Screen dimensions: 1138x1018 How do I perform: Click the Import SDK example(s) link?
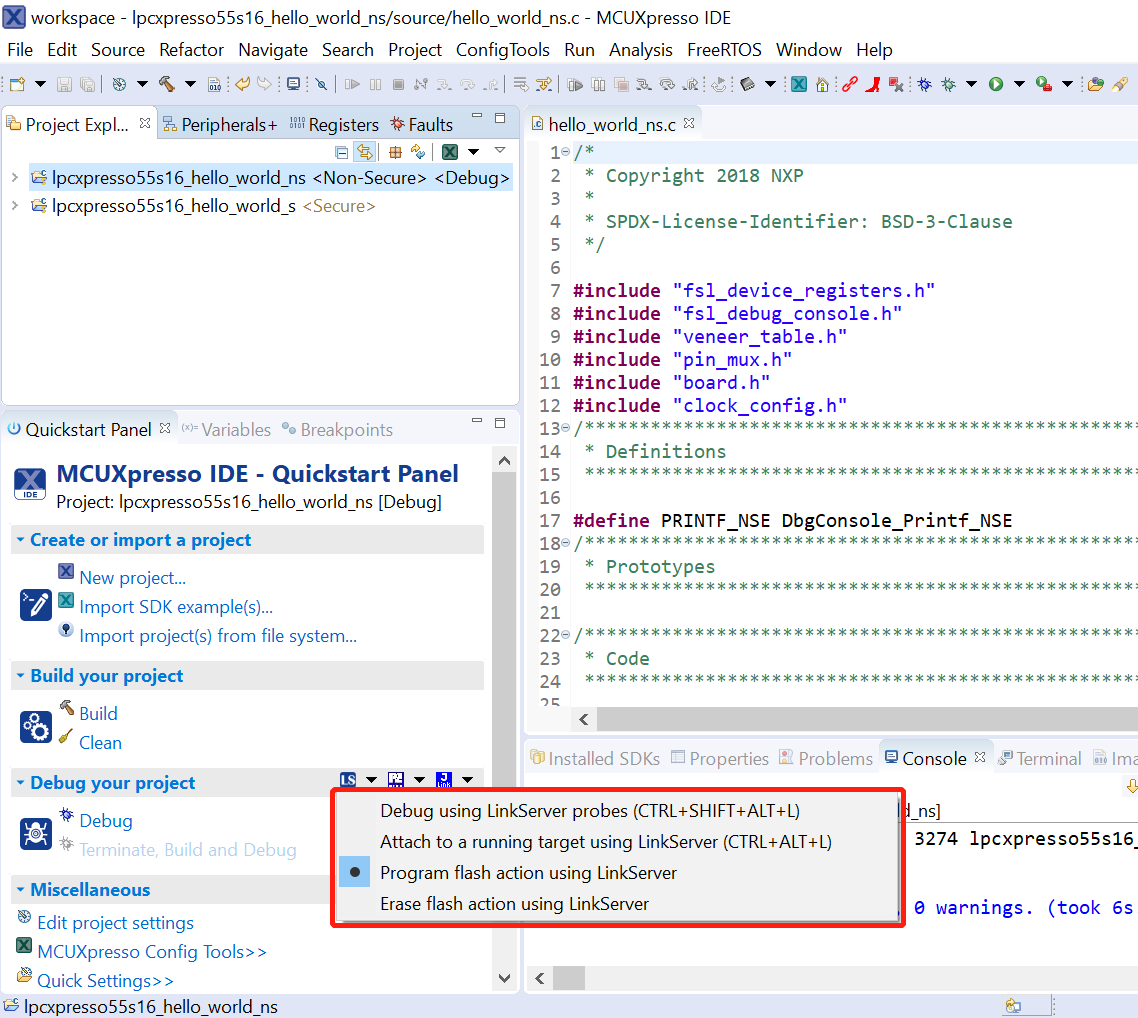[x=176, y=607]
